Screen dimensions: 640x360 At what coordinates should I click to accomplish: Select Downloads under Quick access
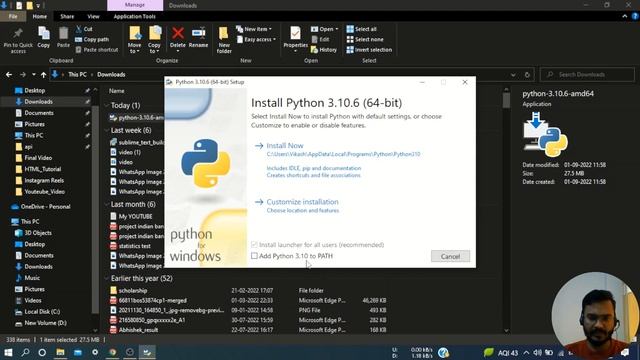tap(38, 102)
